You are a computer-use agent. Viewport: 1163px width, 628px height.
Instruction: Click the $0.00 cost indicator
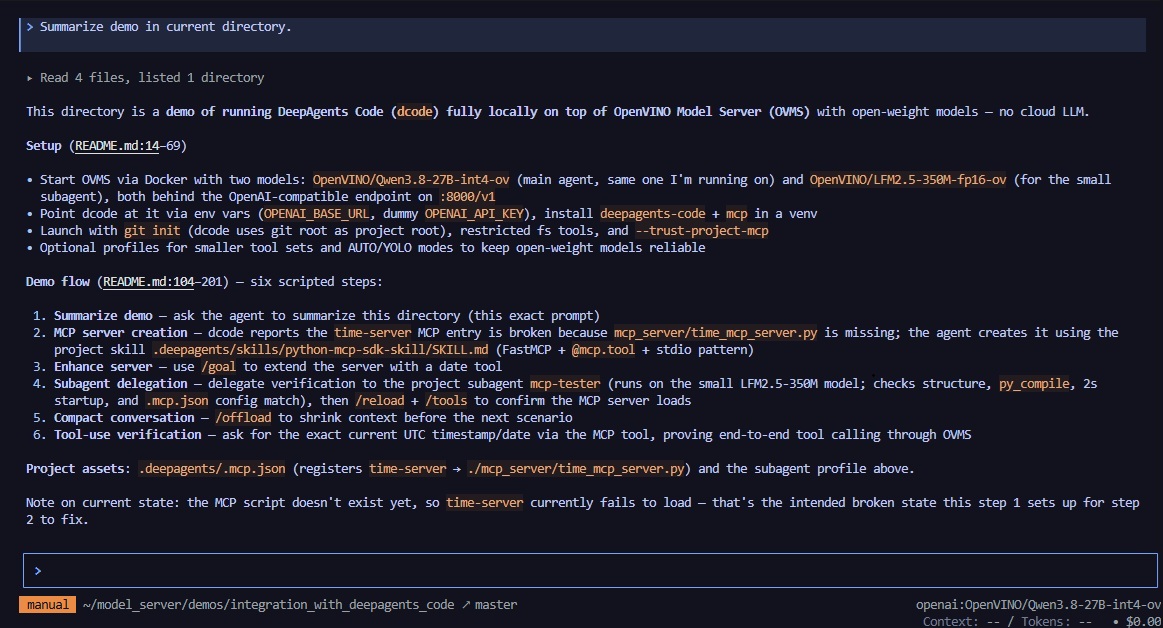point(1143,621)
